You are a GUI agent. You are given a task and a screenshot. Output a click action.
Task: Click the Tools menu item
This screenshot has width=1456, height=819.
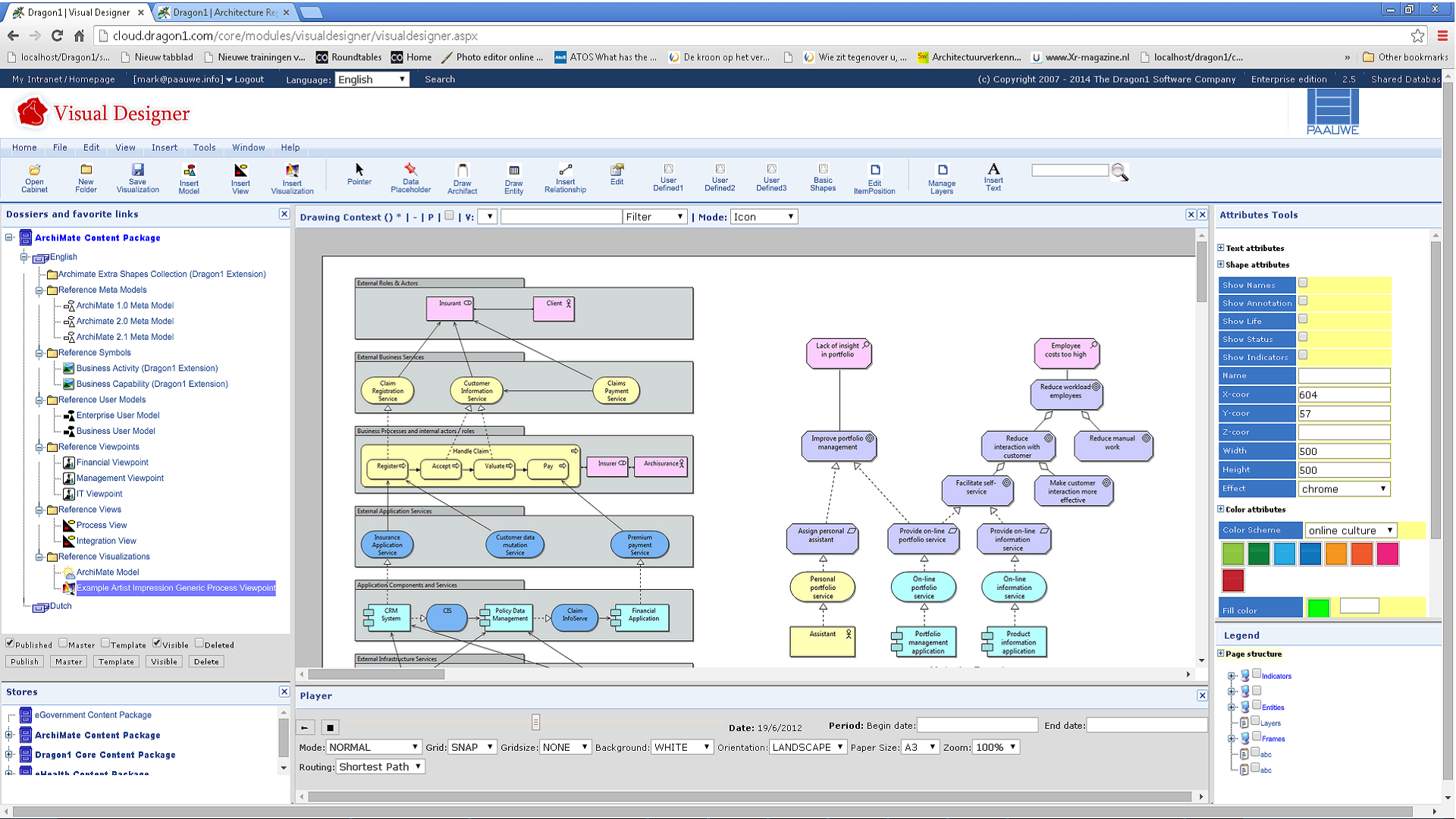[x=204, y=148]
